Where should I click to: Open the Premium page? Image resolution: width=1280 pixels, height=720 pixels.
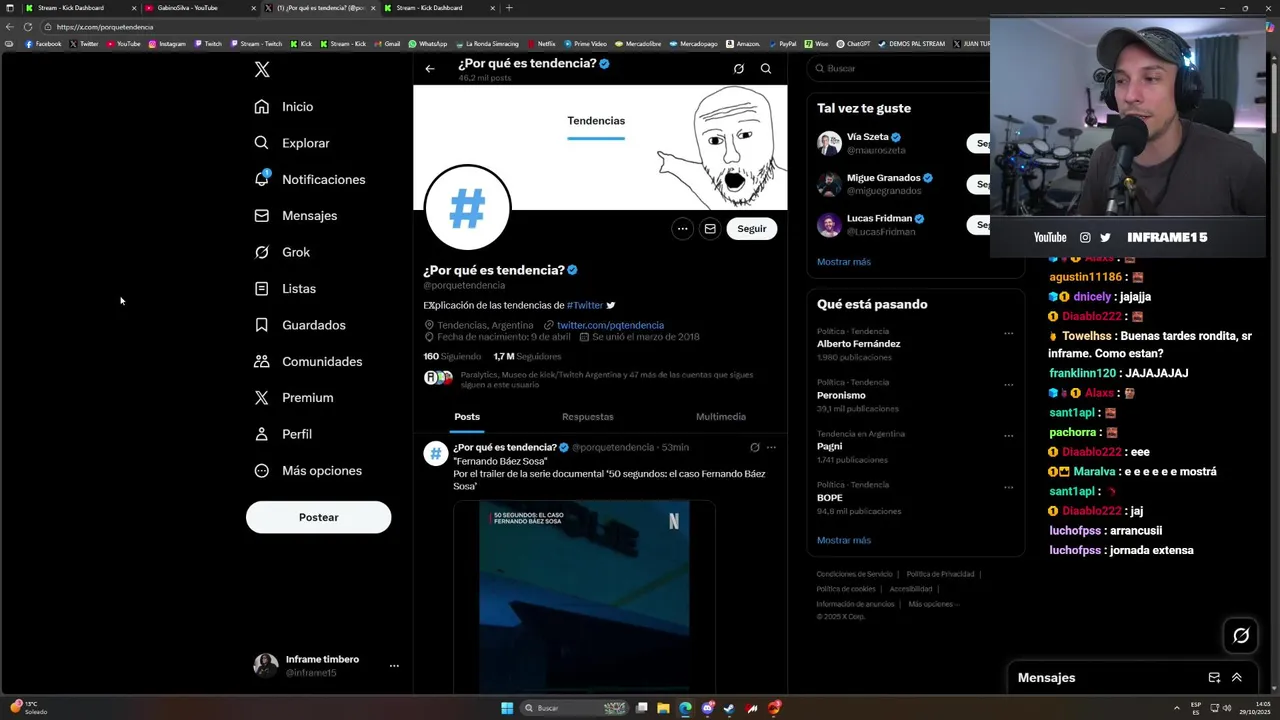pyautogui.click(x=293, y=398)
